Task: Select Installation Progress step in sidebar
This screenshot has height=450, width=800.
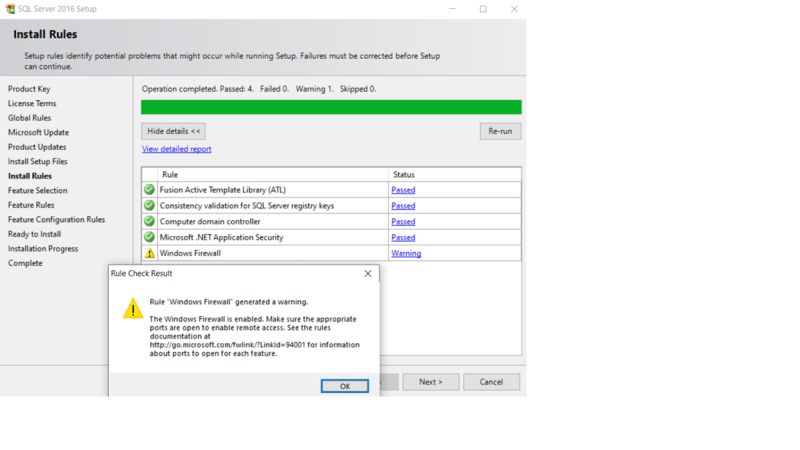Action: tap(43, 248)
